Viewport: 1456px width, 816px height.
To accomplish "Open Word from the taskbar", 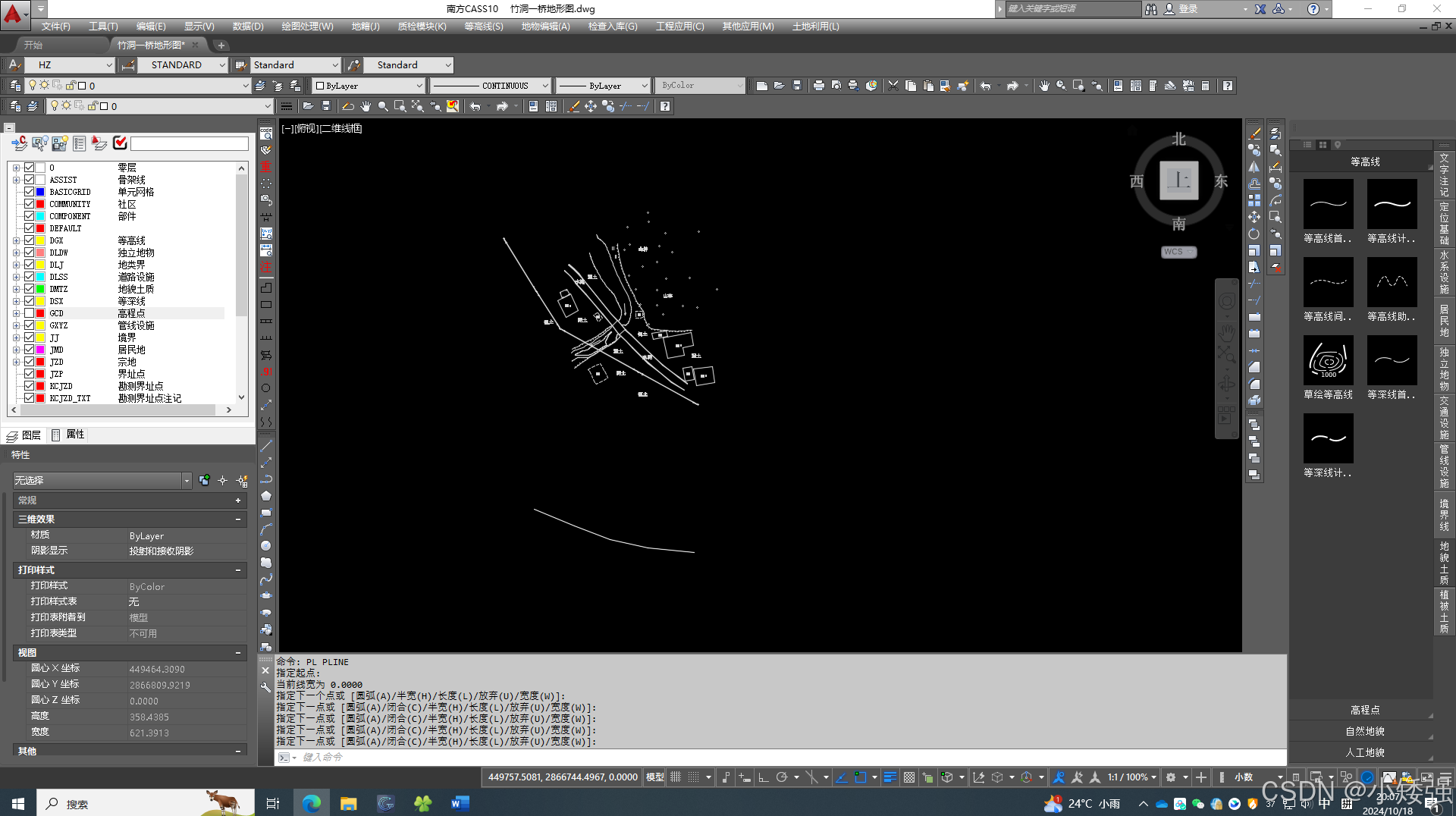I will point(460,803).
